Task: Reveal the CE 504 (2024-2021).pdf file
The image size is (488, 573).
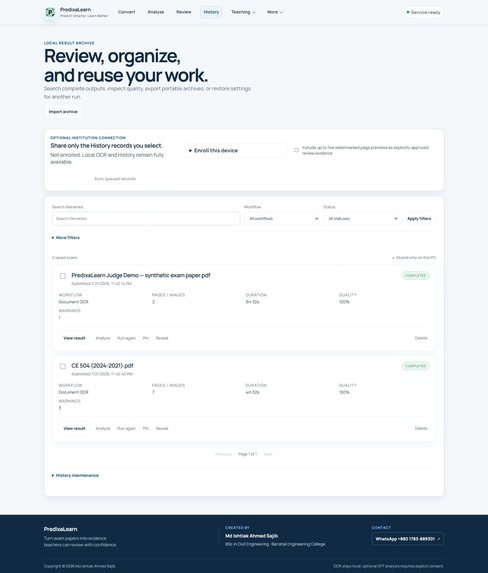Action: [162, 428]
